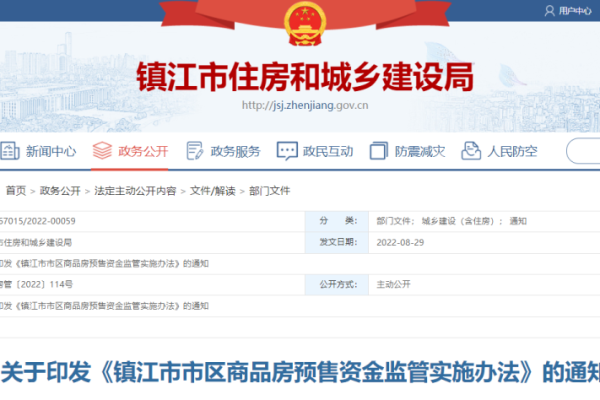Open the 政务服务 menu item

pyautogui.click(x=235, y=151)
